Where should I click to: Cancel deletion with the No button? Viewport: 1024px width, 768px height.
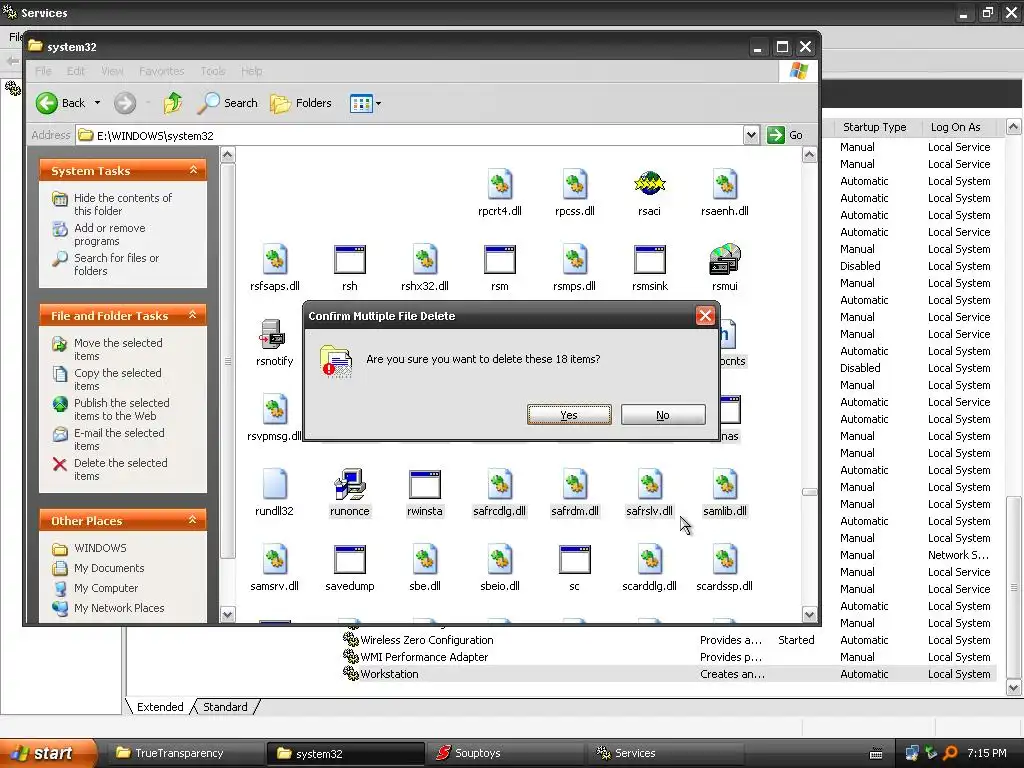(663, 415)
